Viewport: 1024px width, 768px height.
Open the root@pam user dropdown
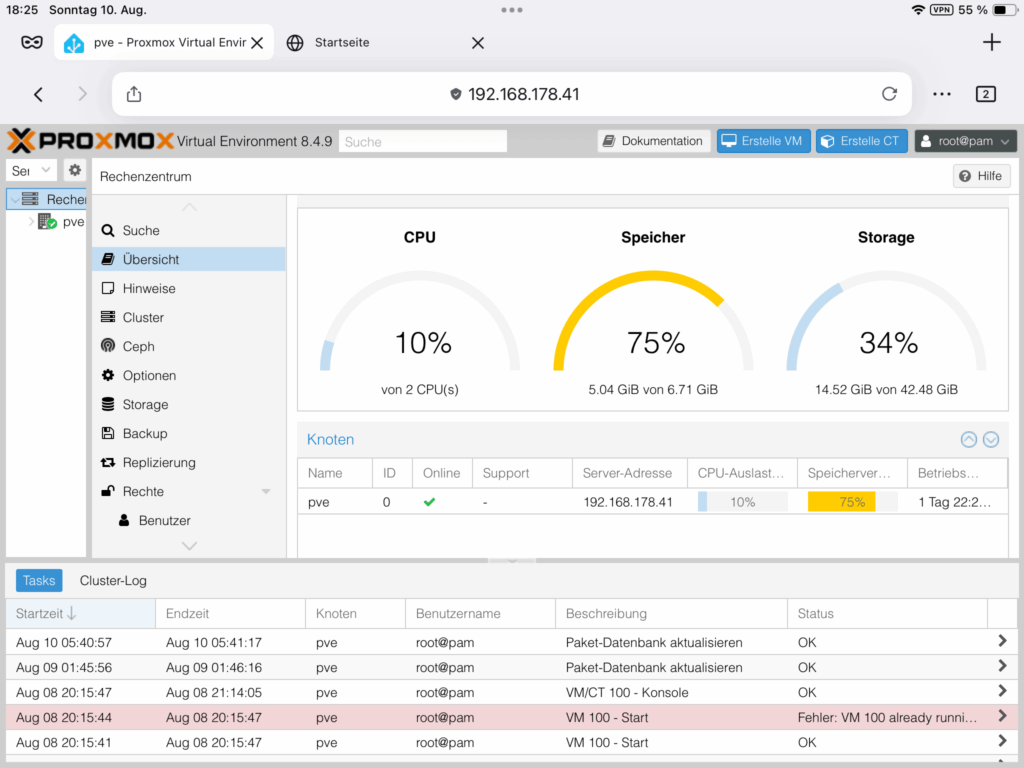pos(966,141)
